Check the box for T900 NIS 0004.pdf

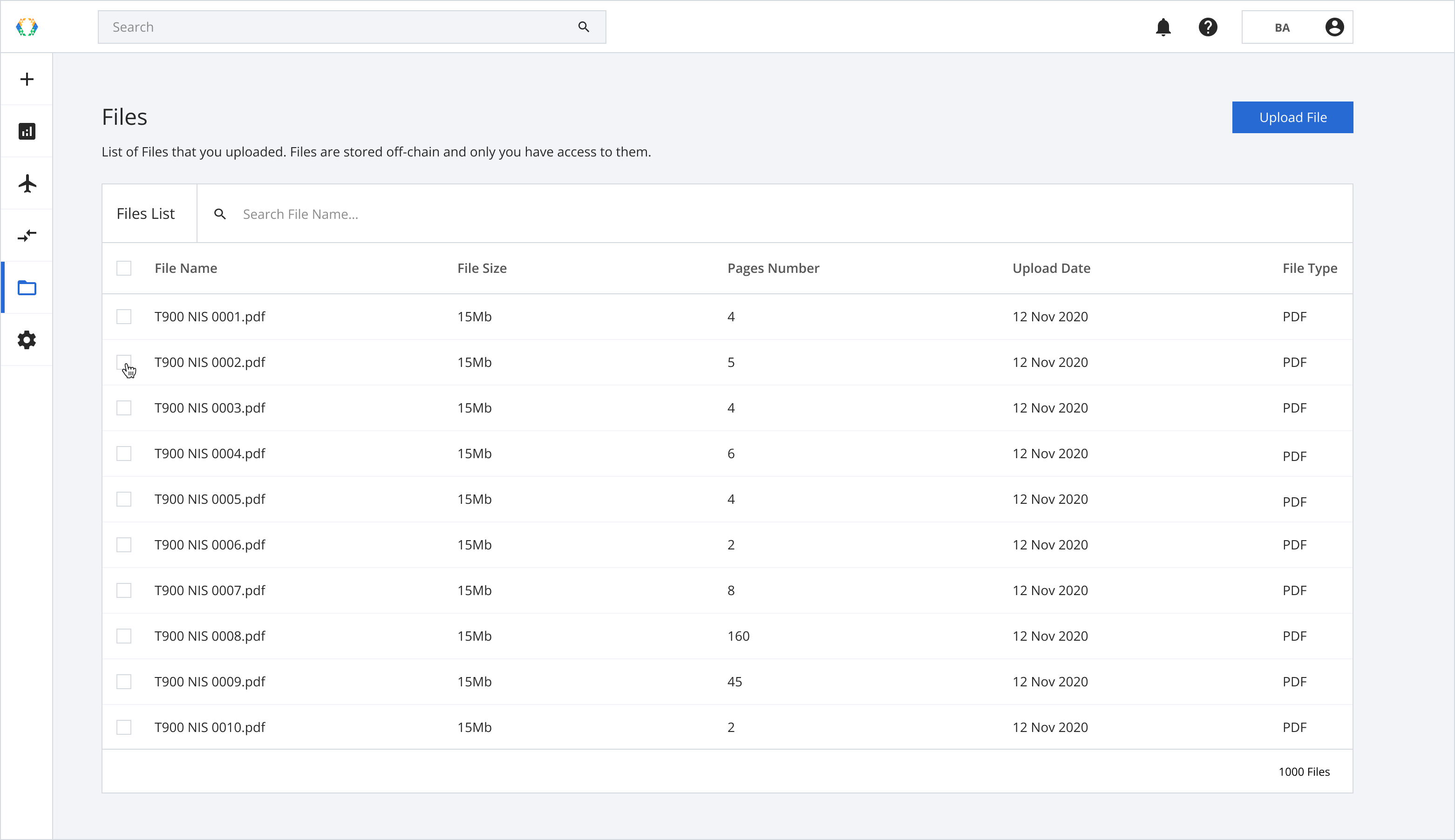coord(124,454)
